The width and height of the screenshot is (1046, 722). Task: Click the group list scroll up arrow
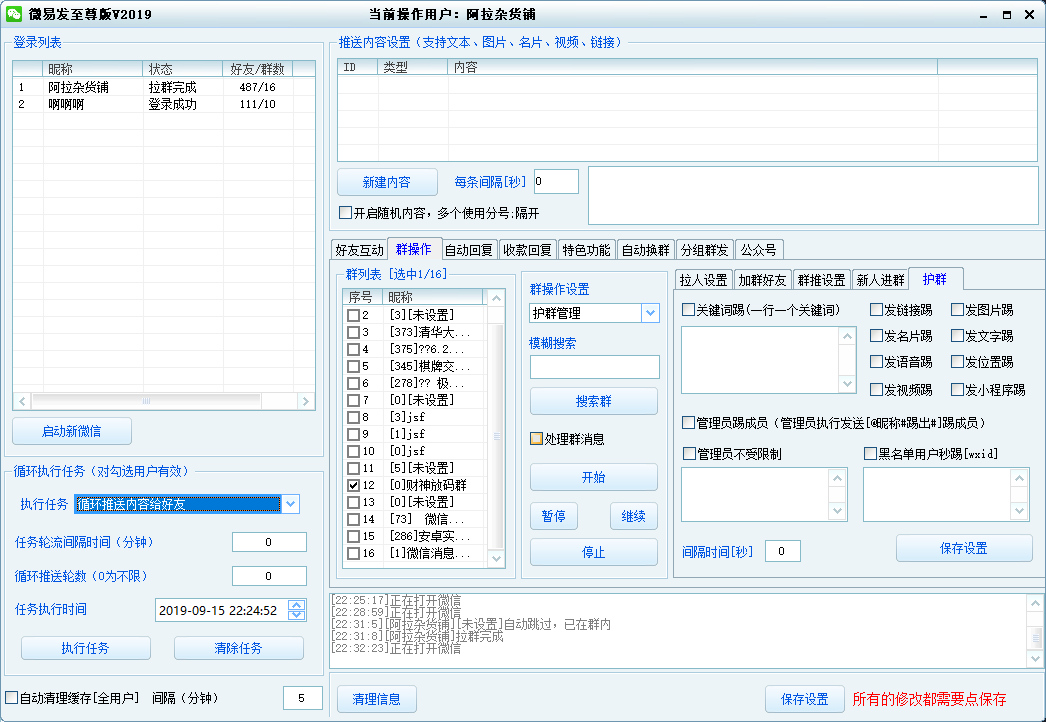[496, 298]
